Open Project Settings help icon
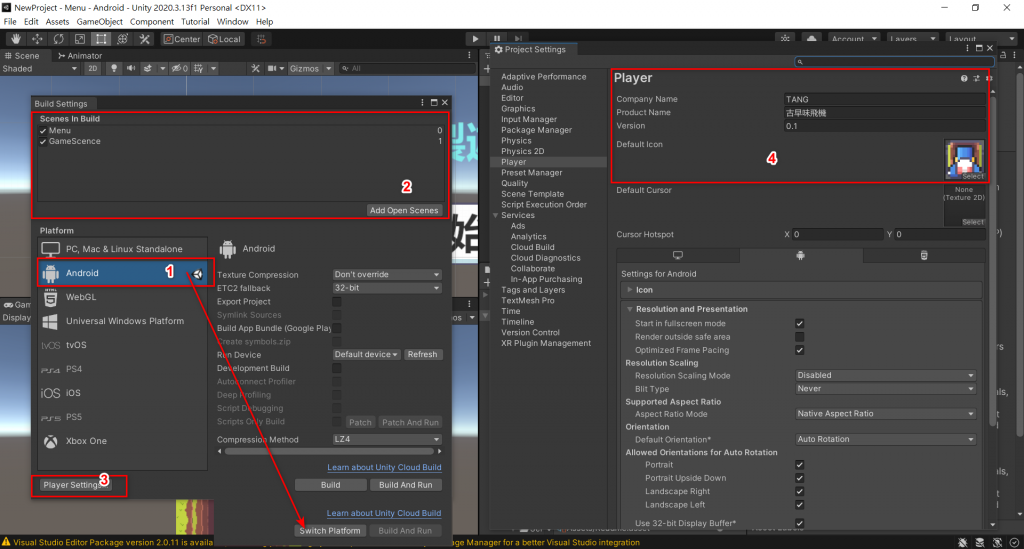The width and height of the screenshot is (1024, 549). pos(964,78)
